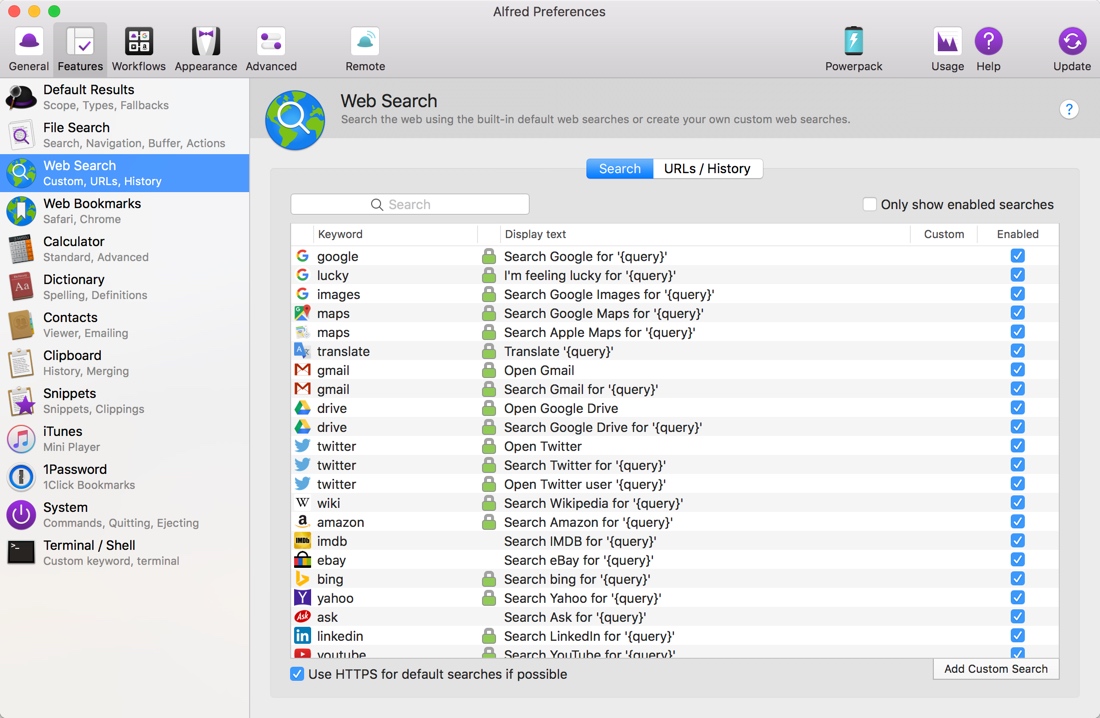The width and height of the screenshot is (1100, 718).
Task: Switch to the URLs / History tab
Action: [707, 168]
